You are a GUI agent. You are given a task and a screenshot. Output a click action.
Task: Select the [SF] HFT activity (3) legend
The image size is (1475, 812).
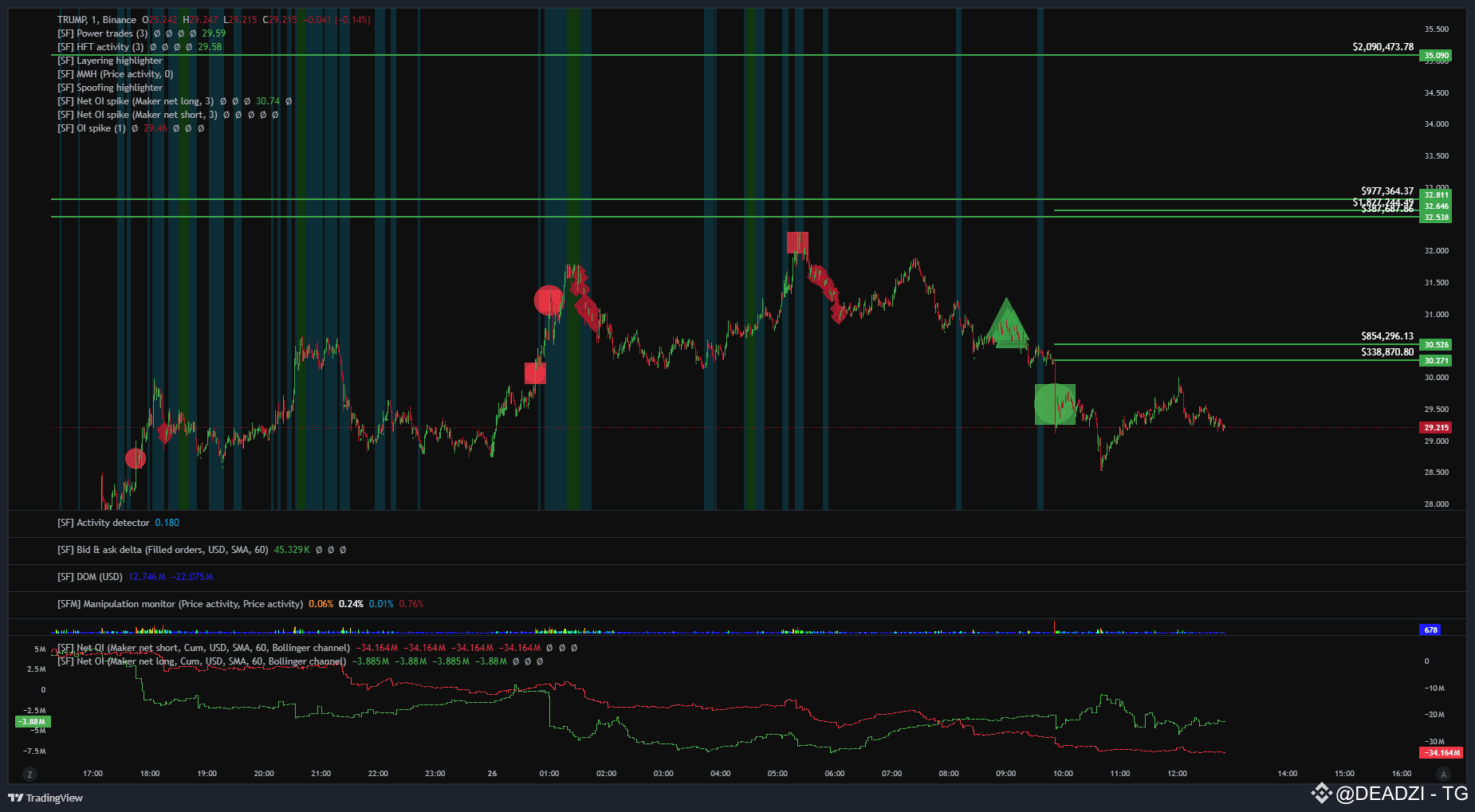[x=100, y=47]
